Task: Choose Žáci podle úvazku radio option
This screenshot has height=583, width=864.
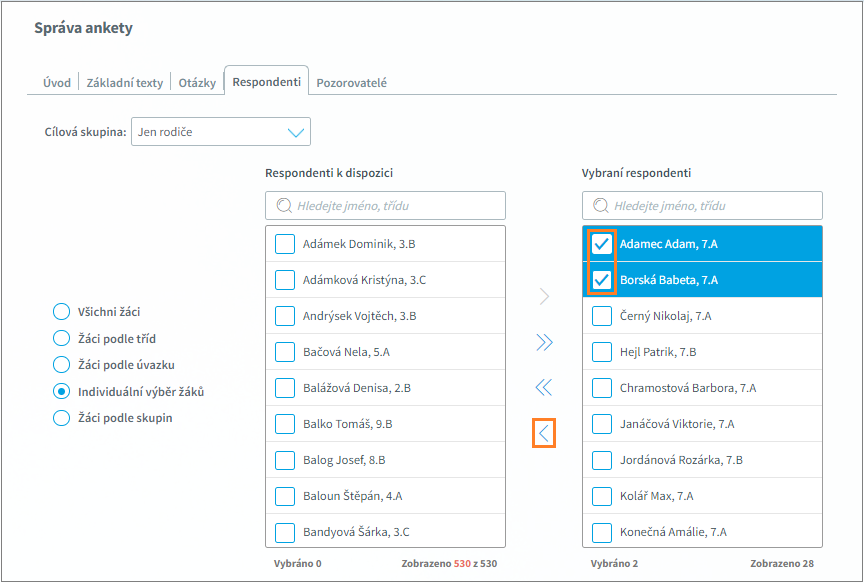Action: [x=61, y=364]
